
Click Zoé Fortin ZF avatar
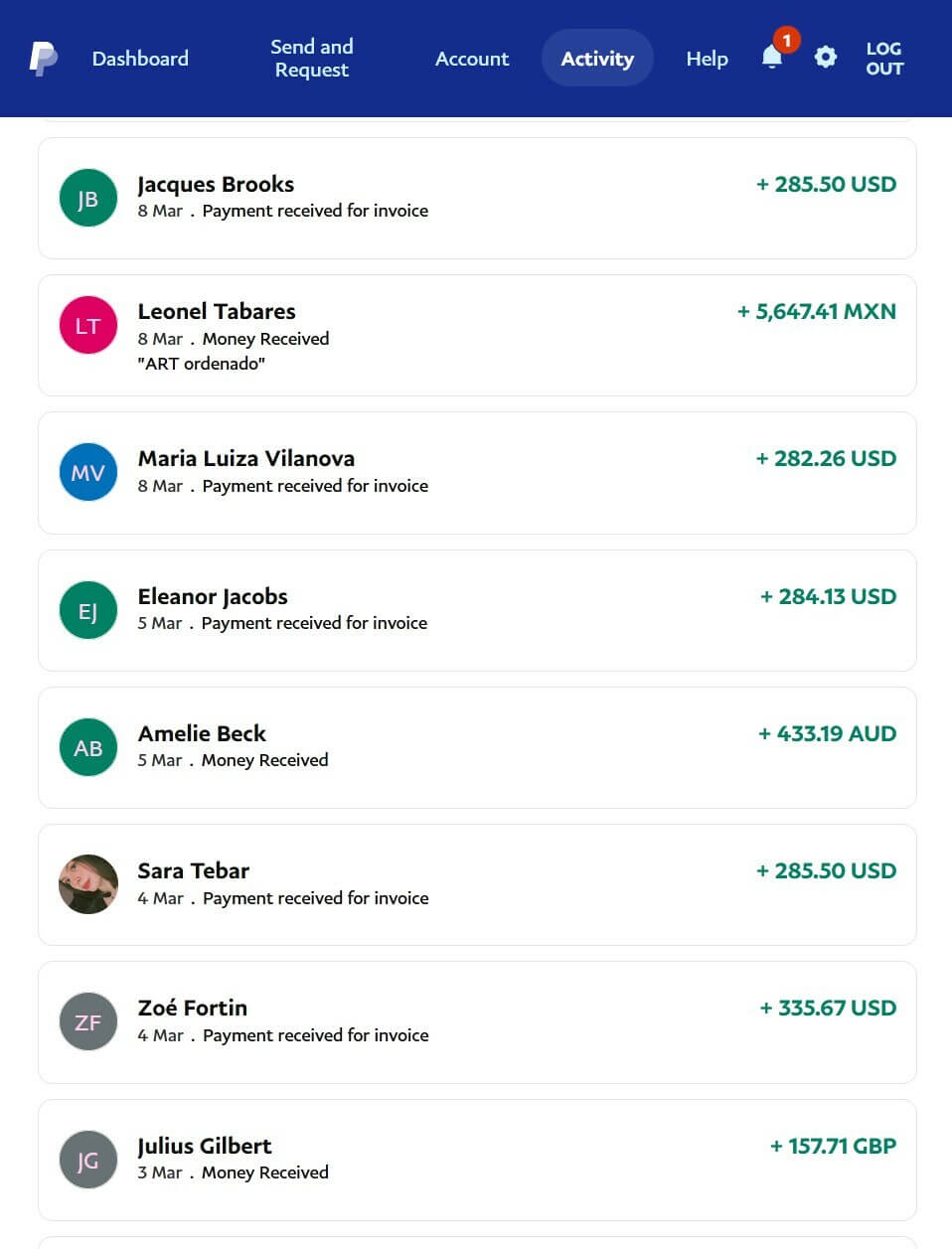pyautogui.click(x=88, y=1021)
